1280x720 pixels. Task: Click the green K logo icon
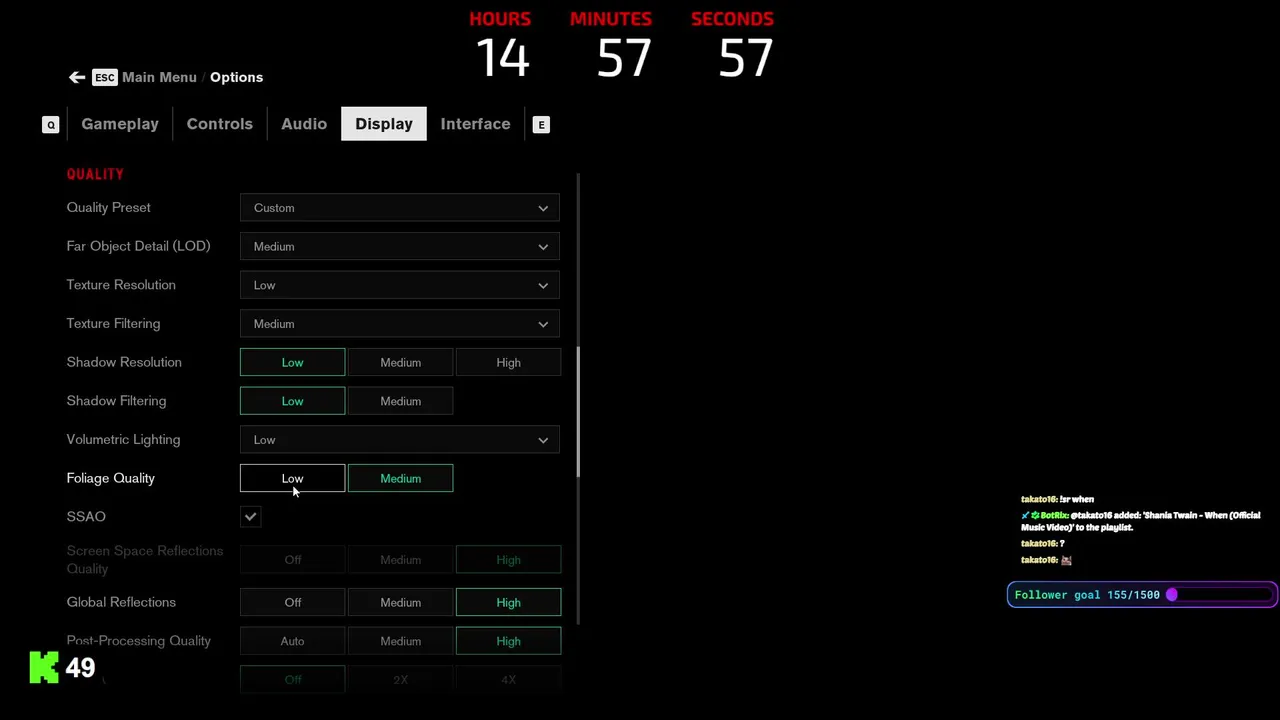coord(44,667)
